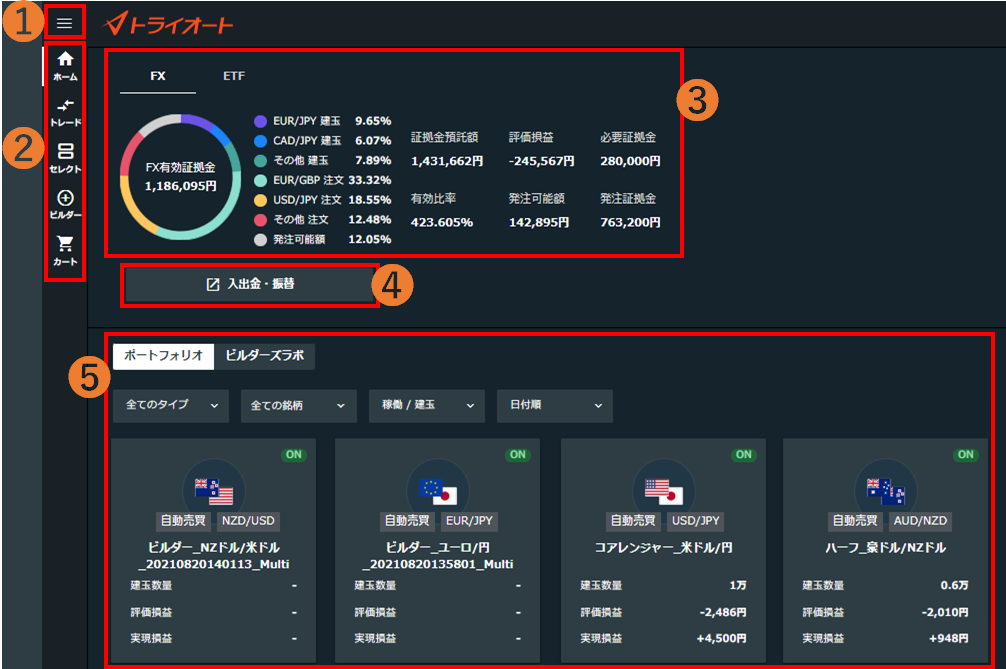The width and height of the screenshot is (1006, 669).
Task: Open the hamburger menu icon
Action: point(64,23)
